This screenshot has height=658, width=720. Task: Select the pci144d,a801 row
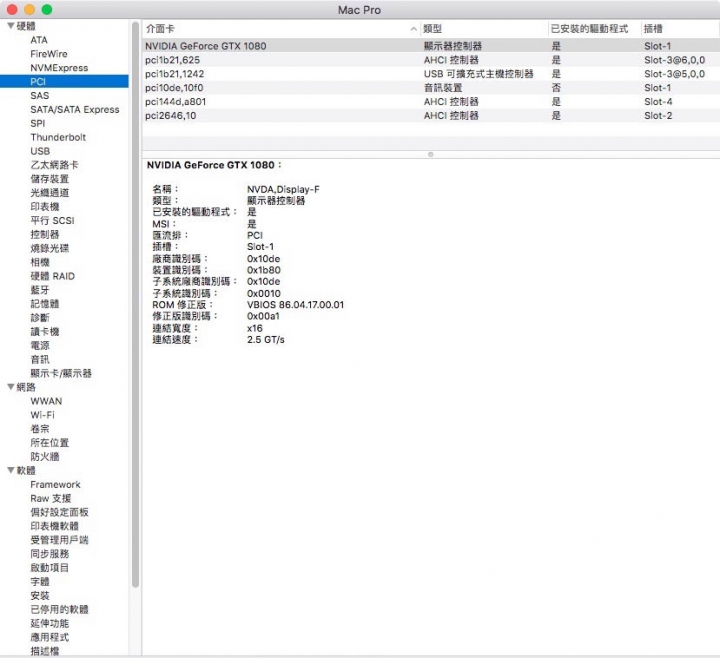(431, 101)
